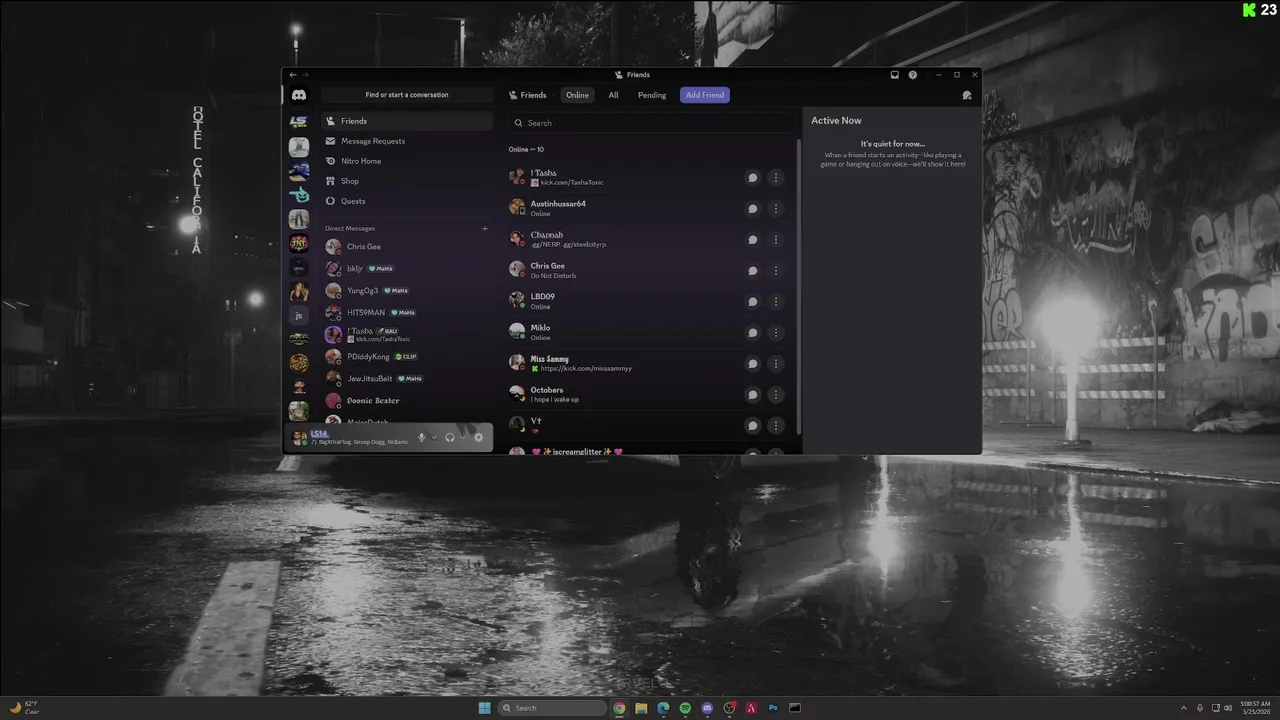Open Shop in sidebar
This screenshot has width=1280, height=720.
[407, 181]
